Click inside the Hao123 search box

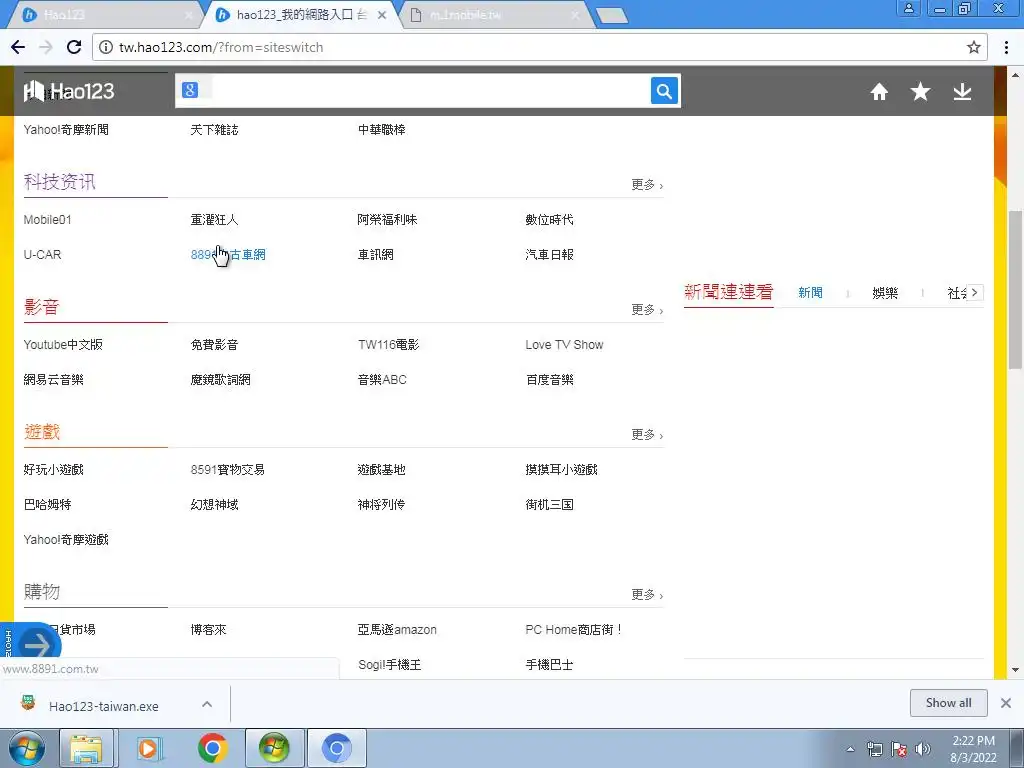point(428,91)
